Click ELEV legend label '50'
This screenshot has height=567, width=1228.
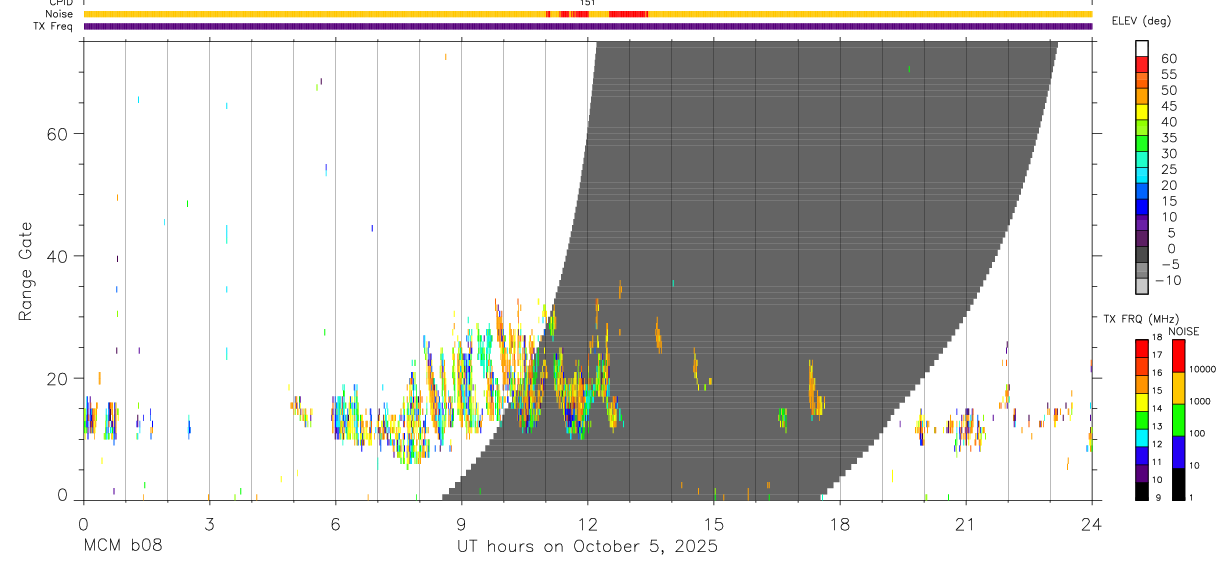[1169, 90]
